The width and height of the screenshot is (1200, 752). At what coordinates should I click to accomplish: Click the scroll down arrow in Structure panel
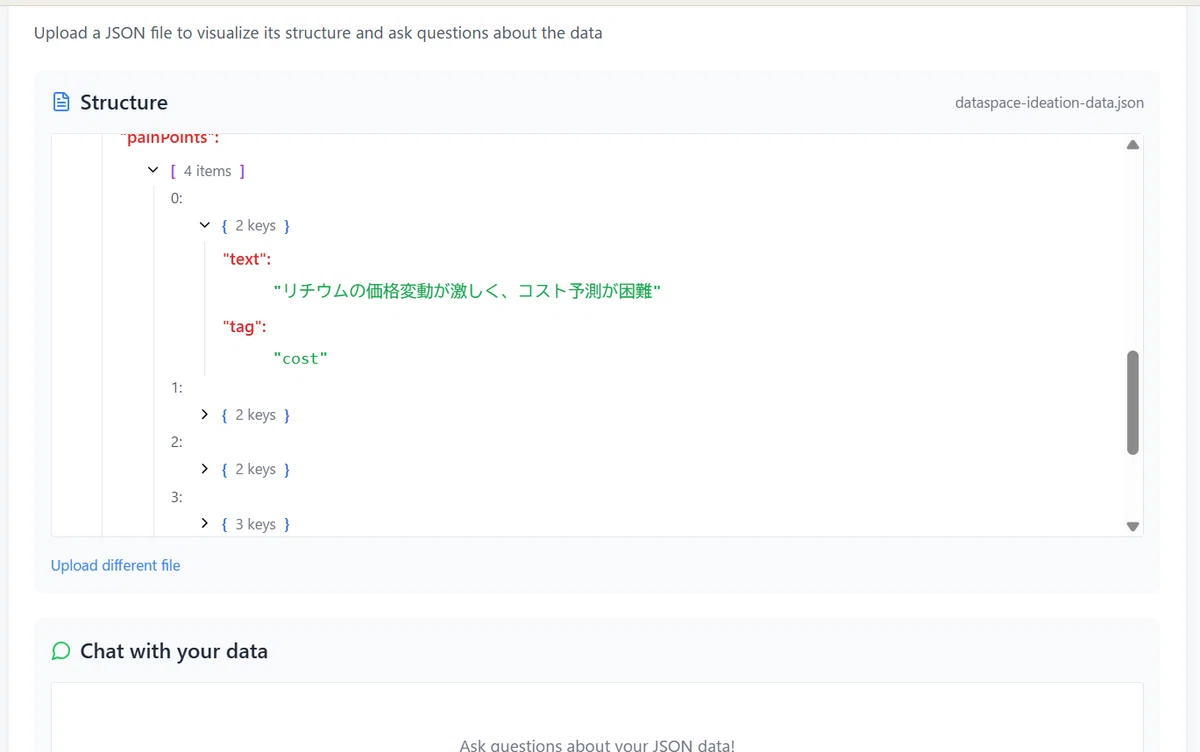1132,526
